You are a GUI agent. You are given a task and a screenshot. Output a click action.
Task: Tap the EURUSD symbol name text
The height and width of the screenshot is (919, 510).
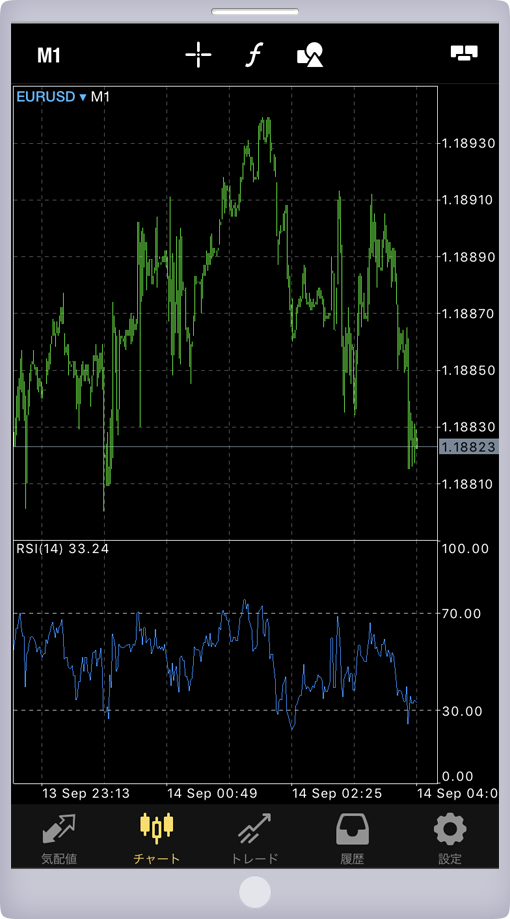[x=46, y=97]
